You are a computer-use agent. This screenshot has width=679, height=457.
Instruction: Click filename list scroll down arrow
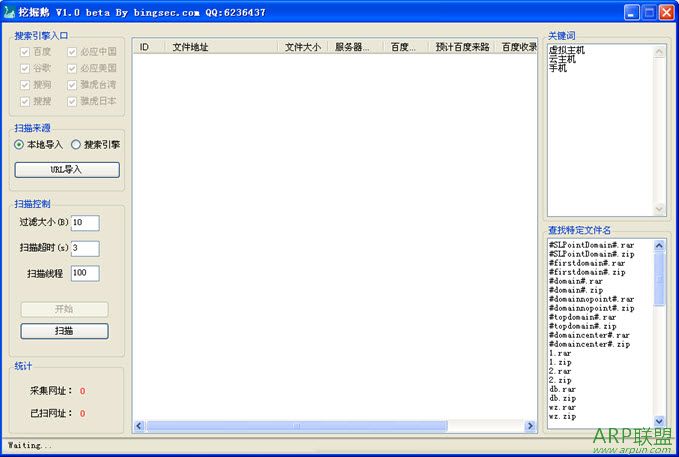pos(659,421)
